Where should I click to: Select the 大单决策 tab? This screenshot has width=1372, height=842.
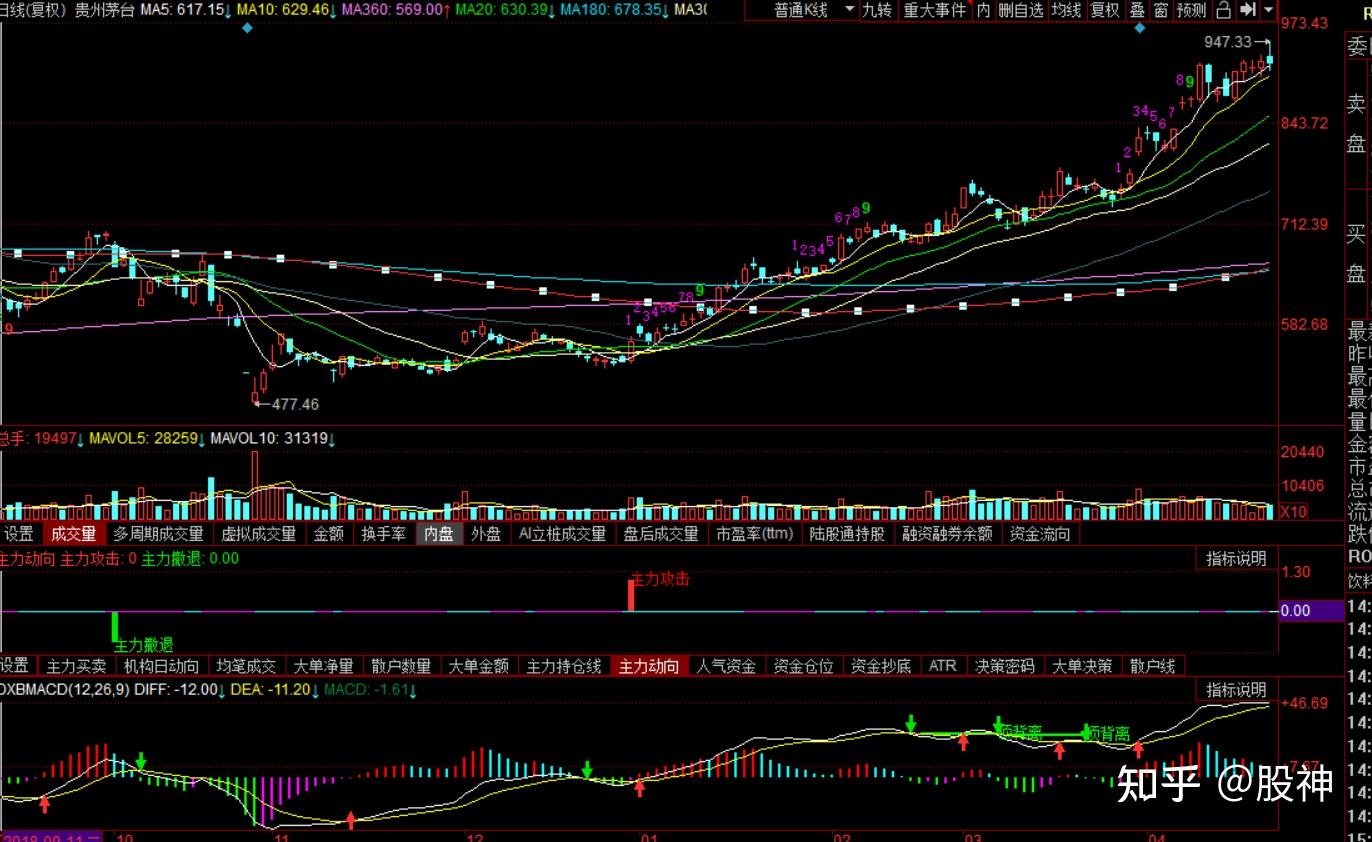[x=1083, y=666]
